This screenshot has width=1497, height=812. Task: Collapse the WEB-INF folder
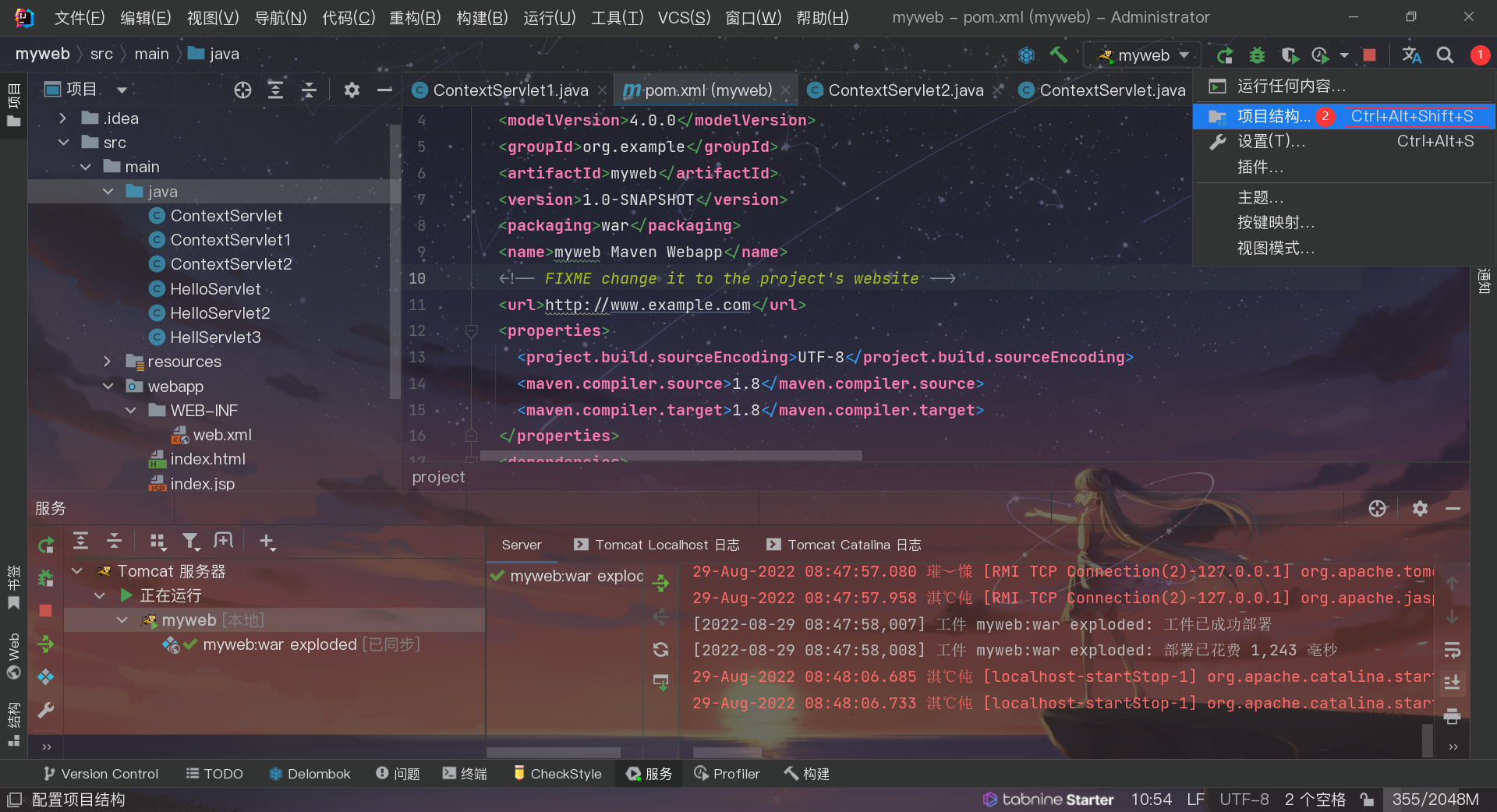130,410
